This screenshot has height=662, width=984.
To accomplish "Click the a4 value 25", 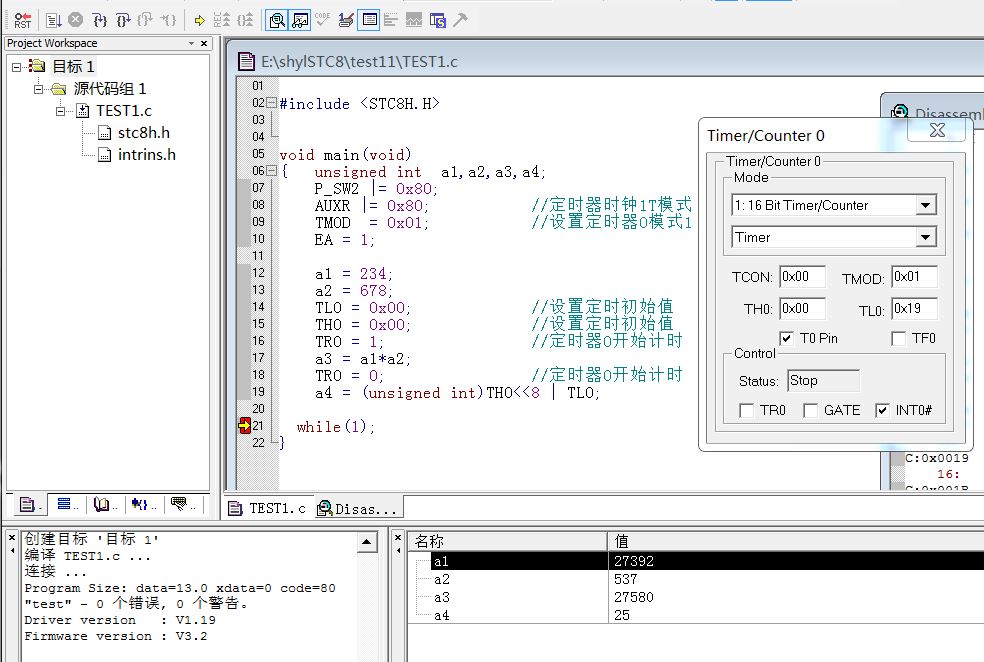I will point(622,615).
